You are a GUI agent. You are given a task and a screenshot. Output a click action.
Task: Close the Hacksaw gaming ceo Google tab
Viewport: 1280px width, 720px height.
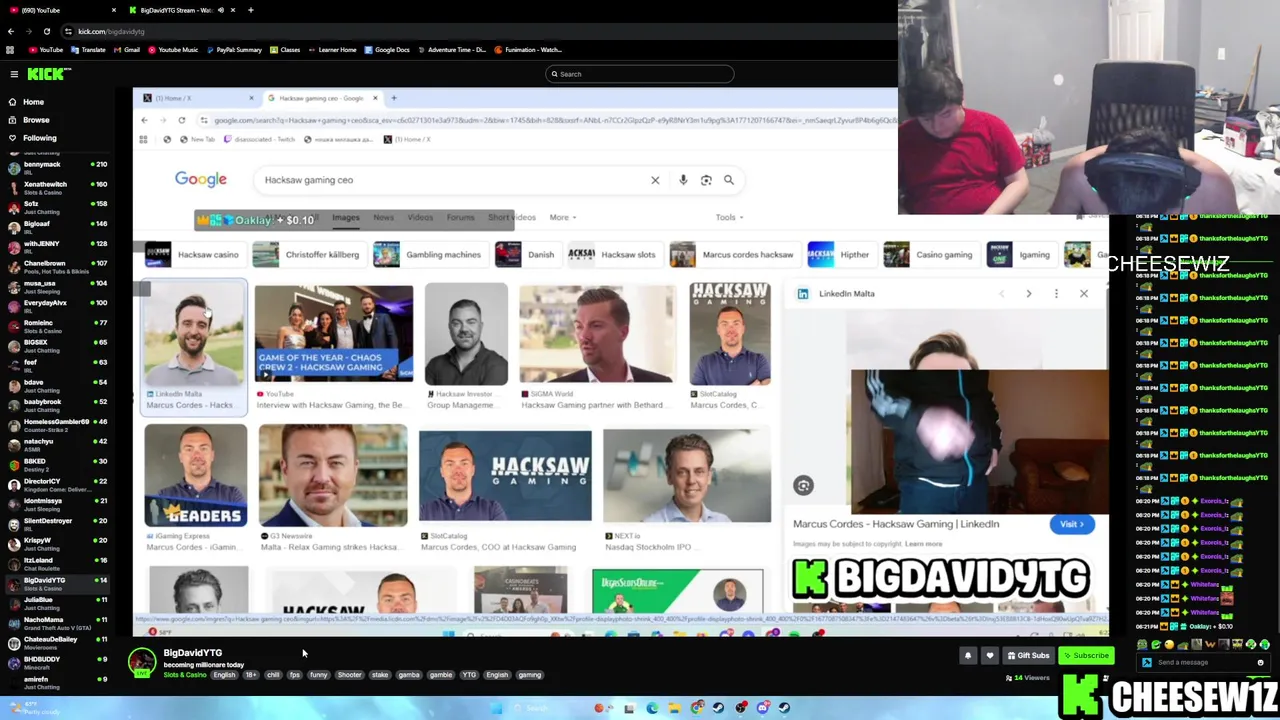[x=375, y=98]
